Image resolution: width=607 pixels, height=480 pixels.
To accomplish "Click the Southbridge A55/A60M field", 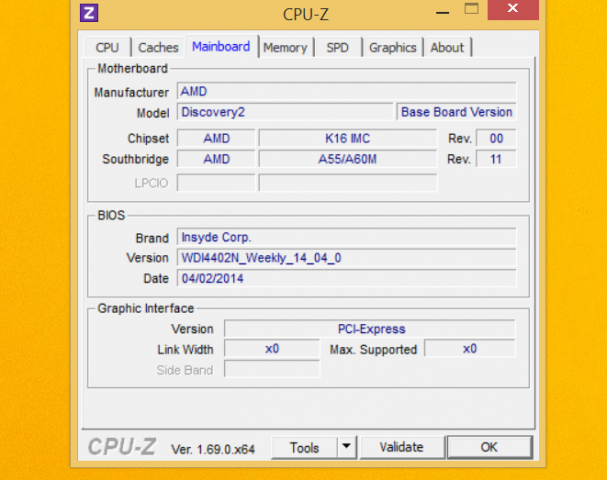I will [x=348, y=159].
